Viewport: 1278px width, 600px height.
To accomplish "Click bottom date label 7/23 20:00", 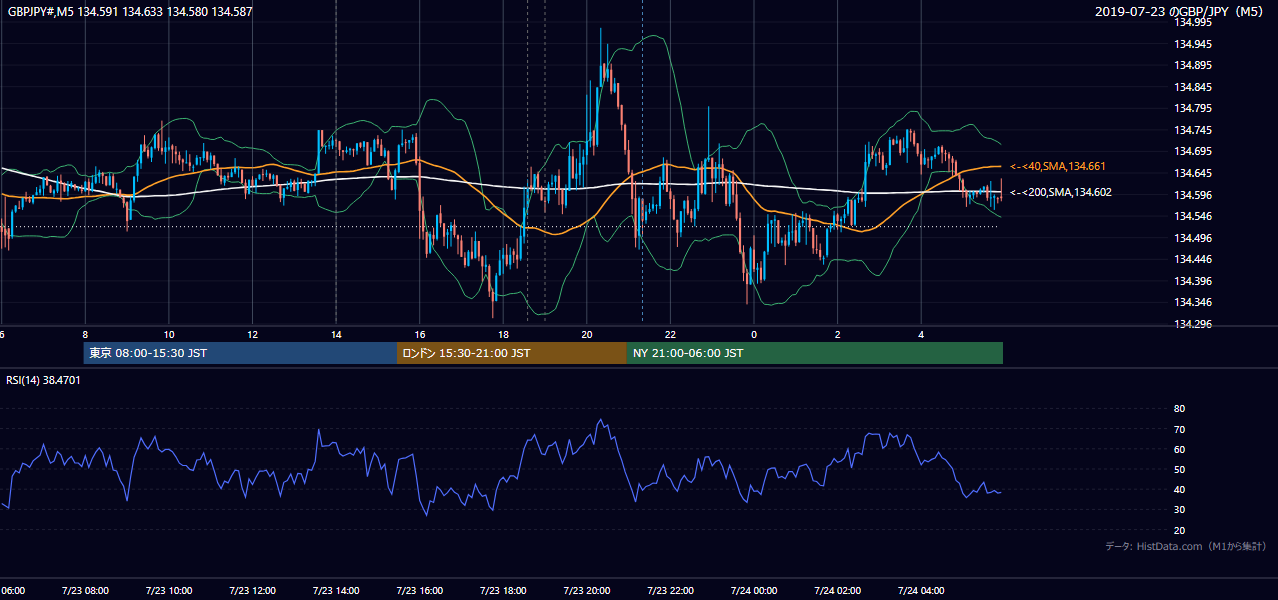I will tap(587, 591).
